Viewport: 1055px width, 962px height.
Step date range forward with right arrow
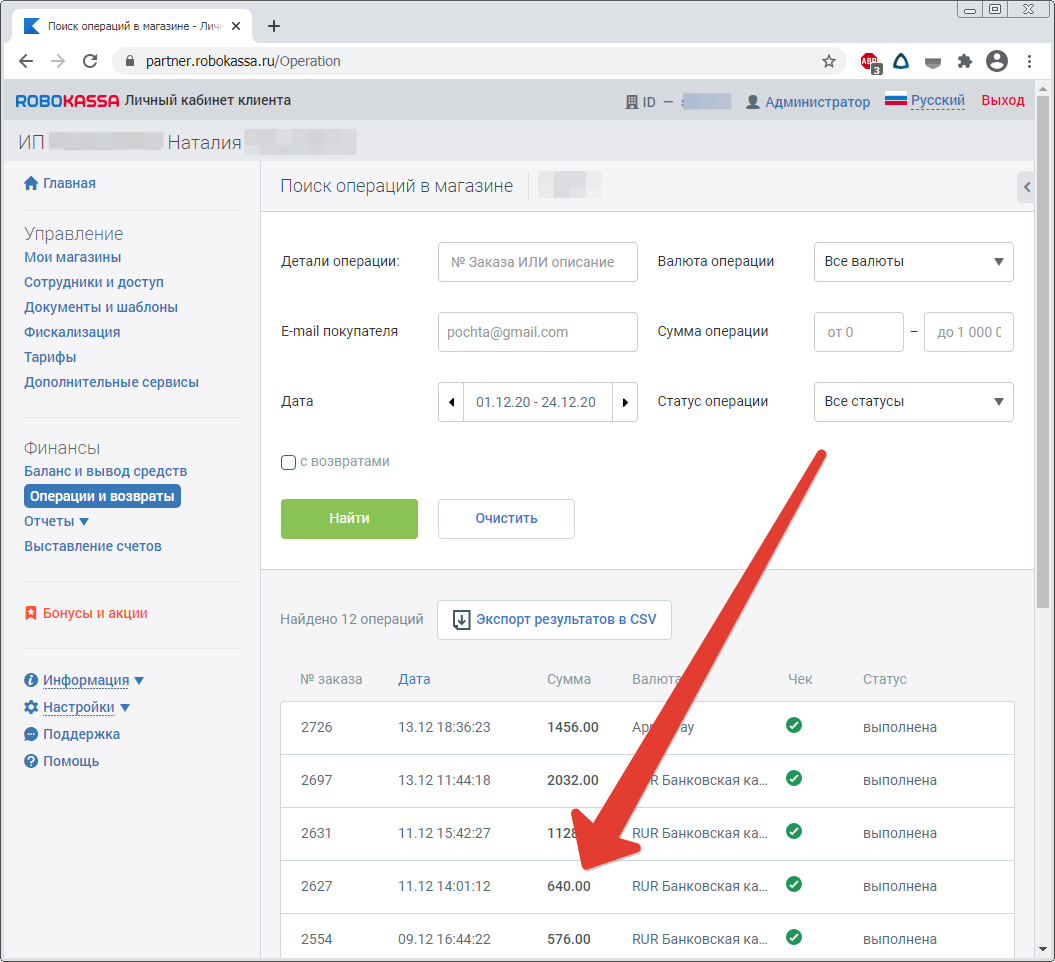tap(625, 402)
